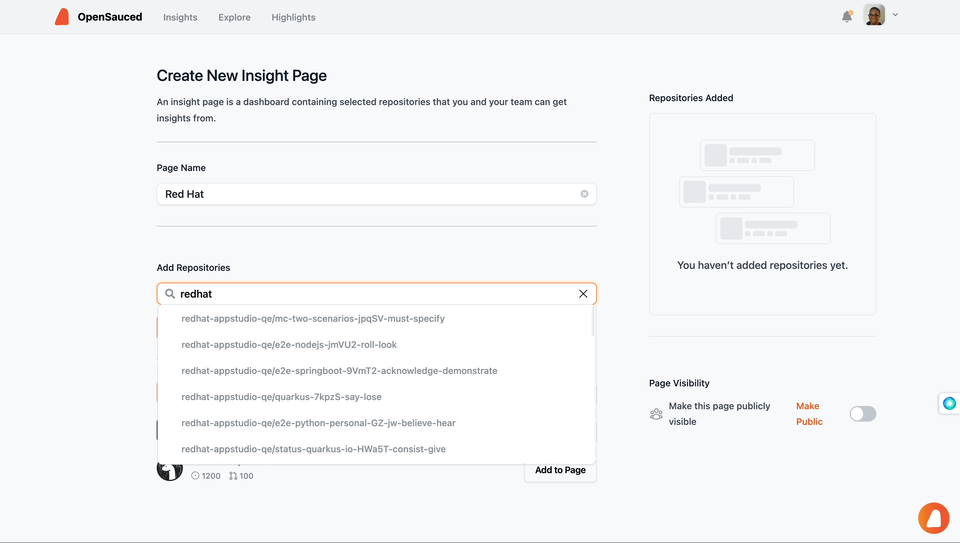Open the Insights nav item
This screenshot has width=960, height=543.
point(180,17)
